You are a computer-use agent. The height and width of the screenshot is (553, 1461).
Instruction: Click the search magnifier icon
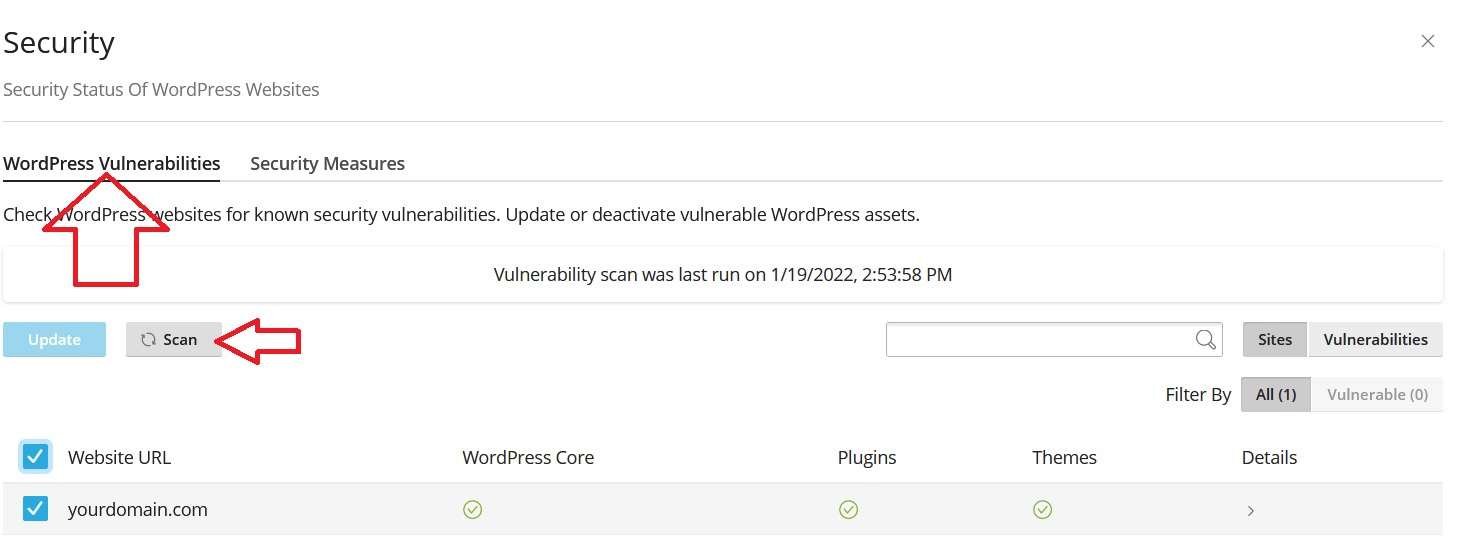coord(1206,340)
